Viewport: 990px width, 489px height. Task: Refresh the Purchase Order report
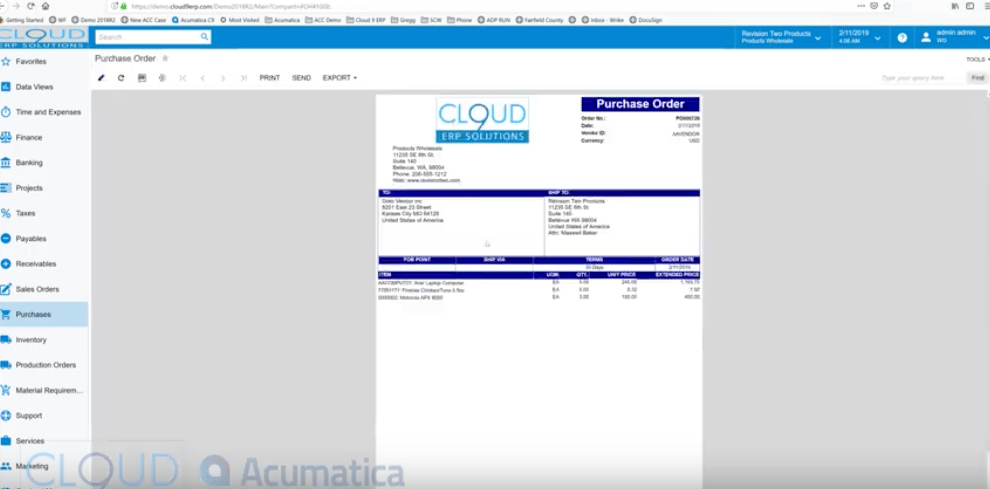tap(121, 78)
